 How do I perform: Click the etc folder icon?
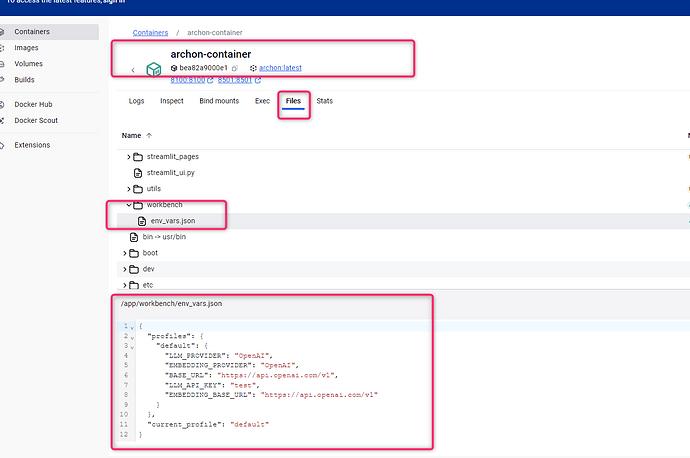[134, 285]
